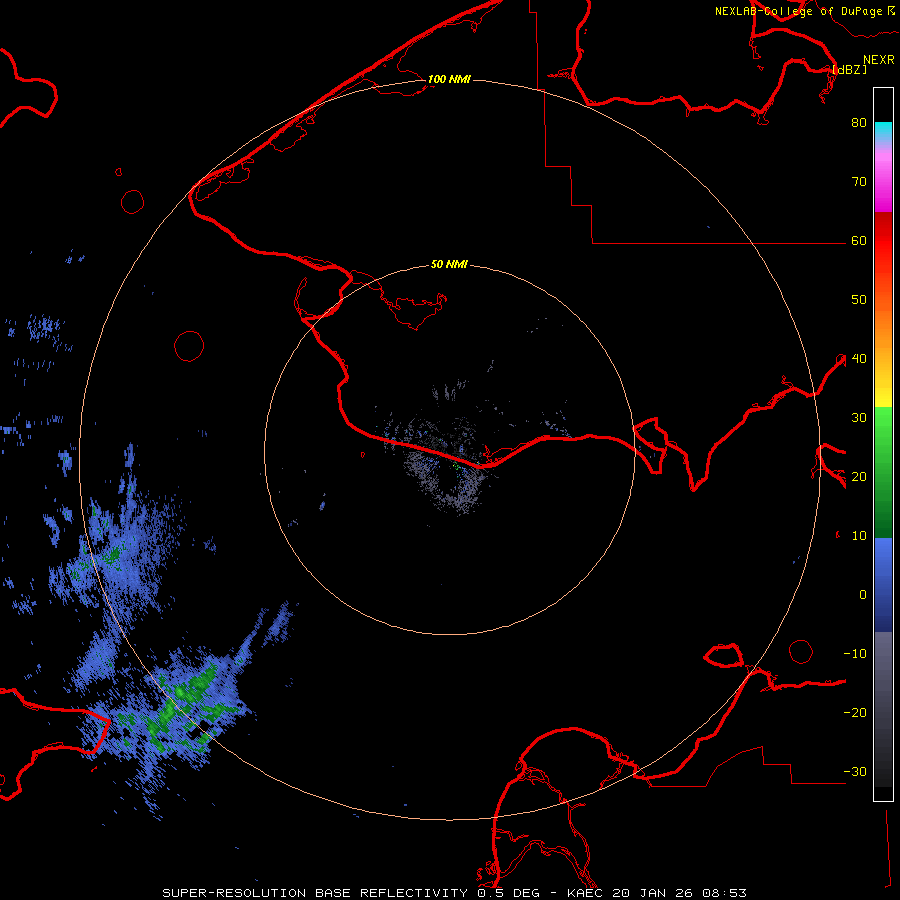The height and width of the screenshot is (900, 900).
Task: Click the pink-magenta segment of the colorbar
Action: [x=883, y=178]
